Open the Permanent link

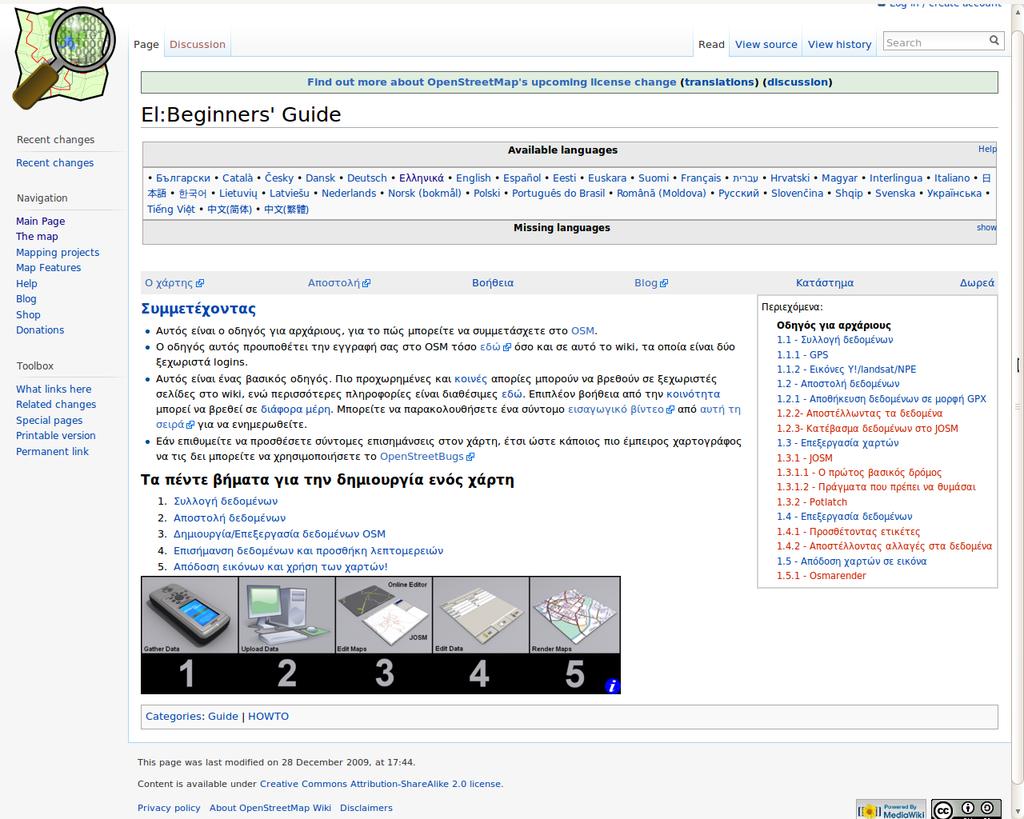click(x=52, y=451)
